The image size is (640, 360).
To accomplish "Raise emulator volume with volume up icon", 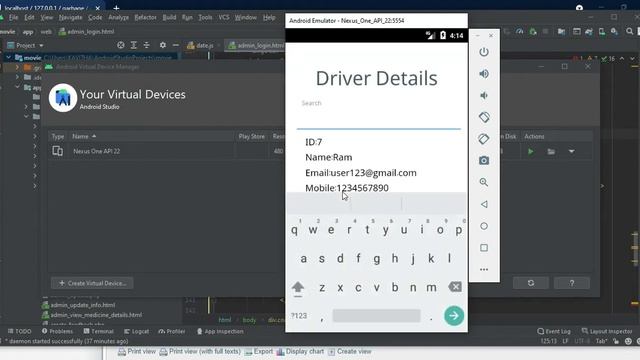I will point(484,74).
